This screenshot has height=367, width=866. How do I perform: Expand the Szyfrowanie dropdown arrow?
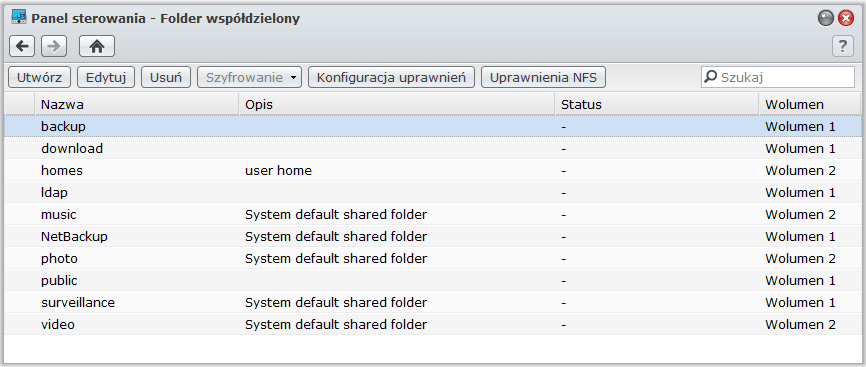point(293,77)
